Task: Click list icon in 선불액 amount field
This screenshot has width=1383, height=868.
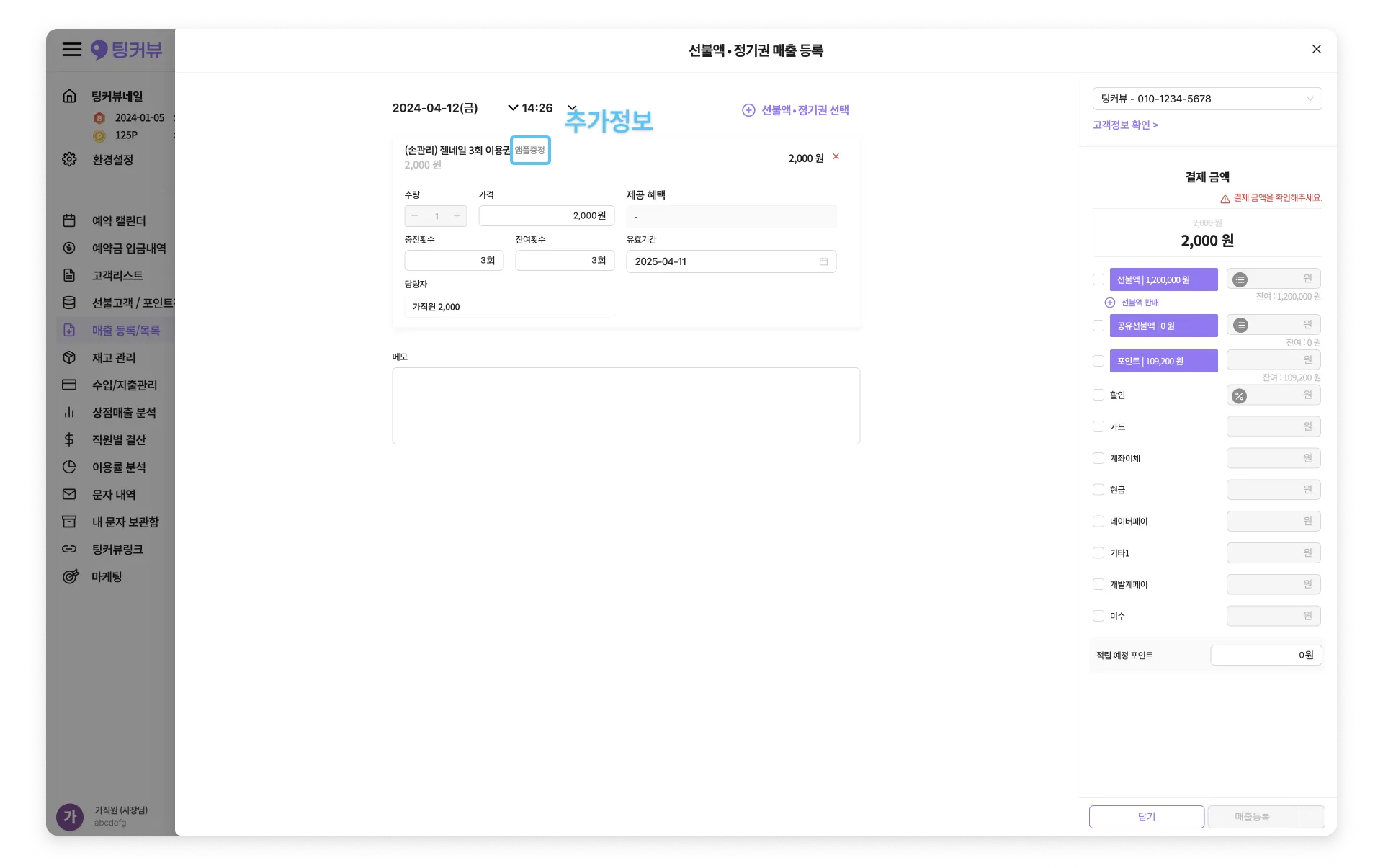Action: (x=1240, y=279)
